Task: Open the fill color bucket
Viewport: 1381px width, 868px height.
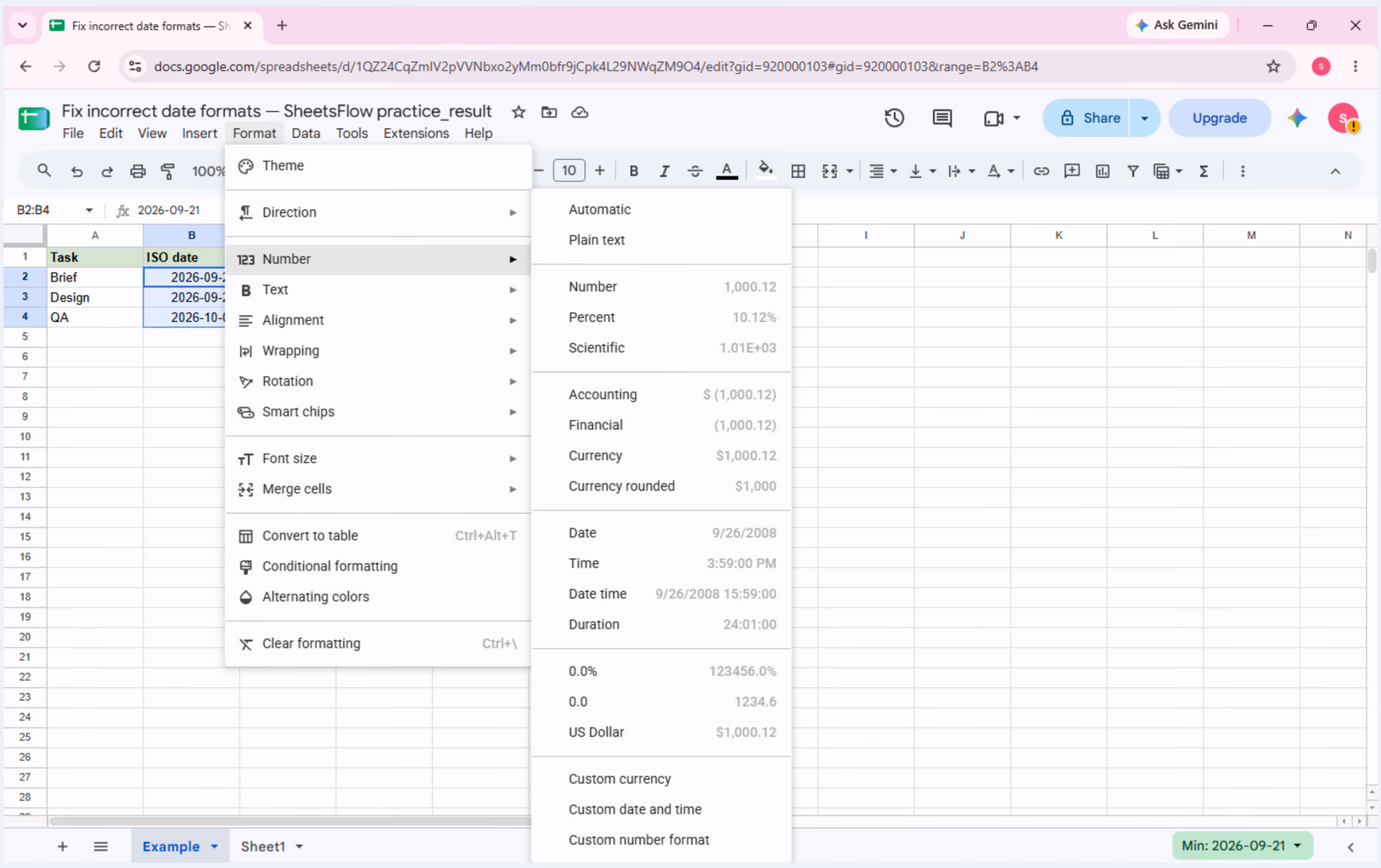Action: coord(765,170)
